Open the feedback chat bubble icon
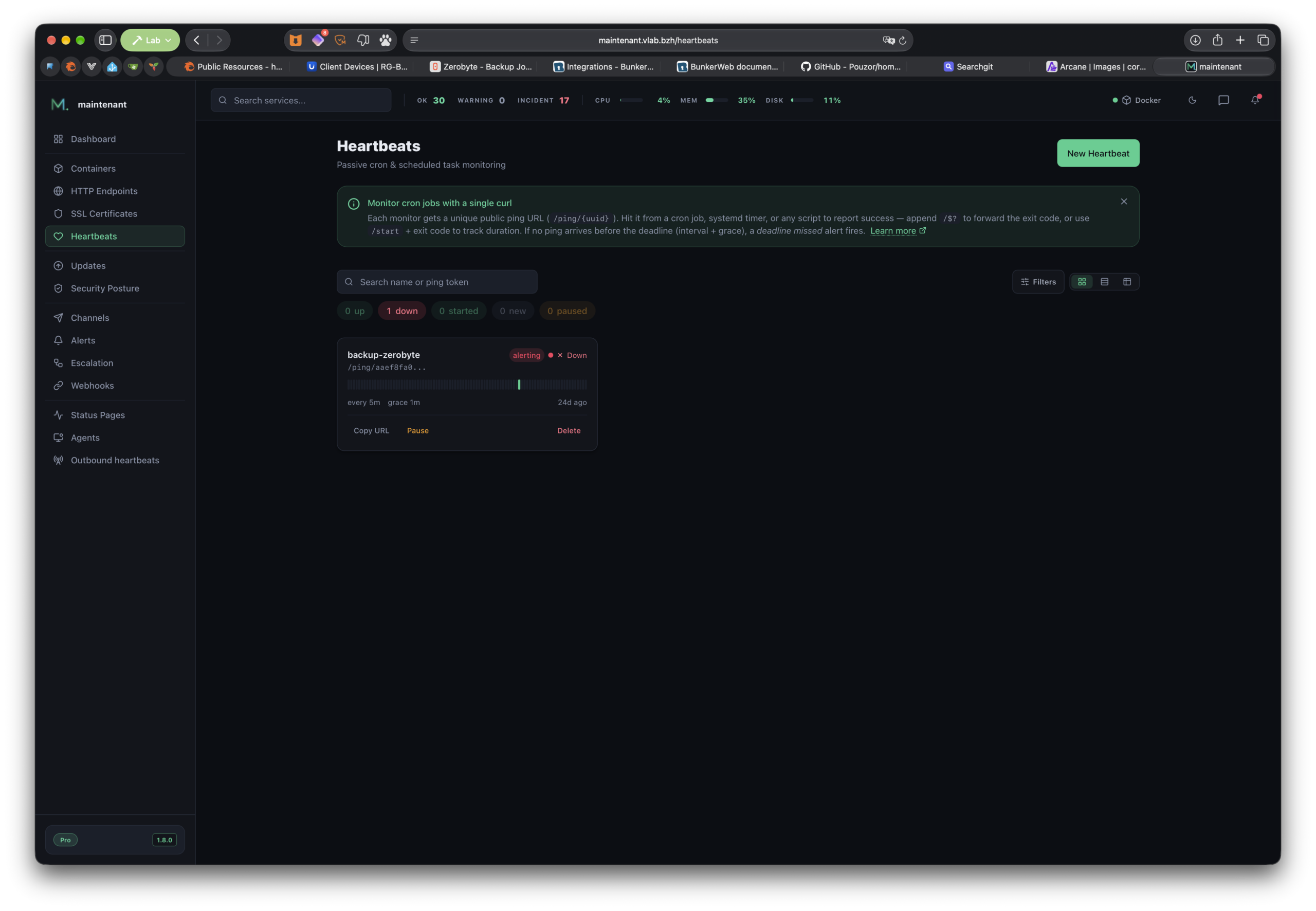Screen dimensions: 1316x911 (1223, 100)
